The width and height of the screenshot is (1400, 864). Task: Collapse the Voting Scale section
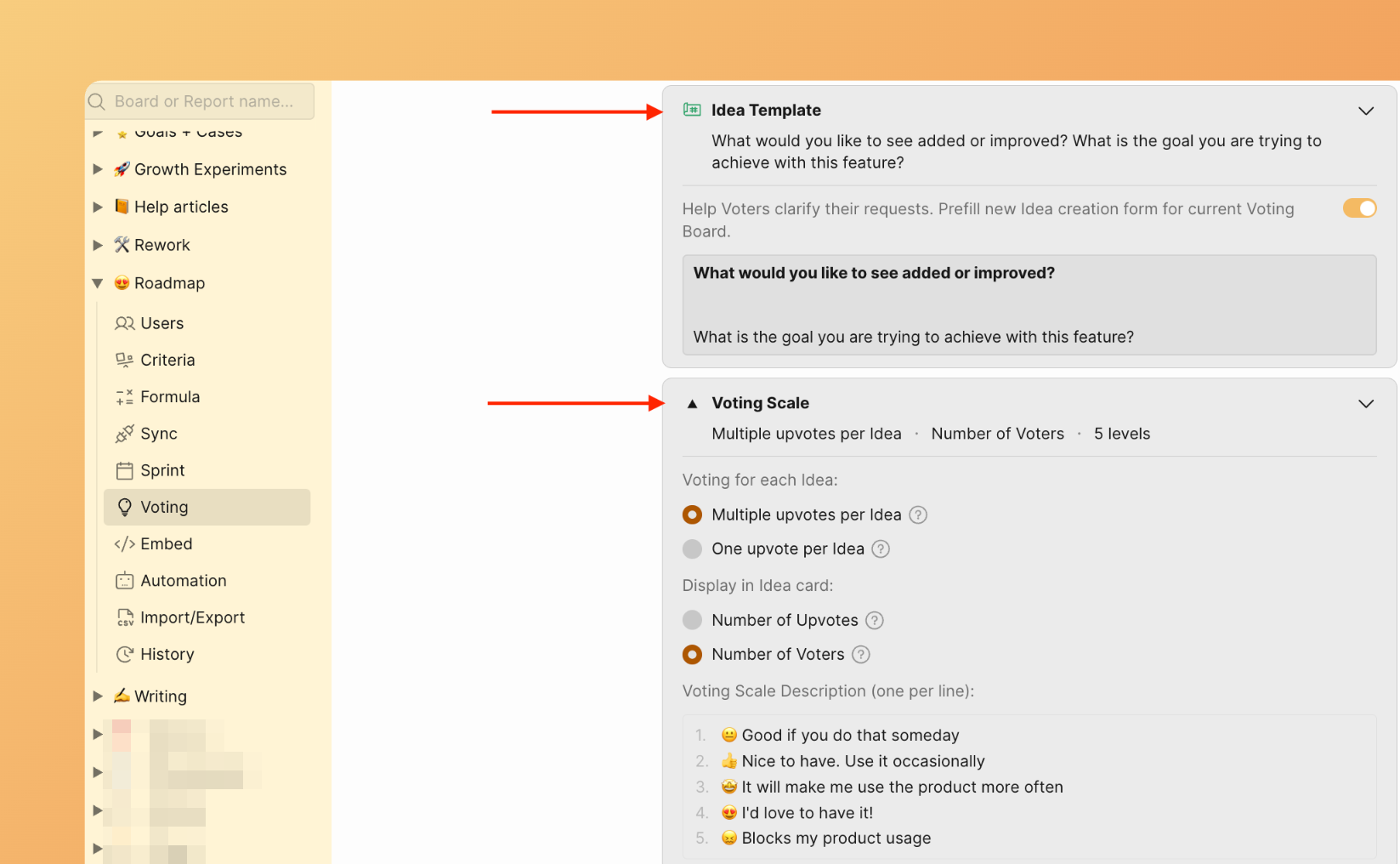point(1366,403)
